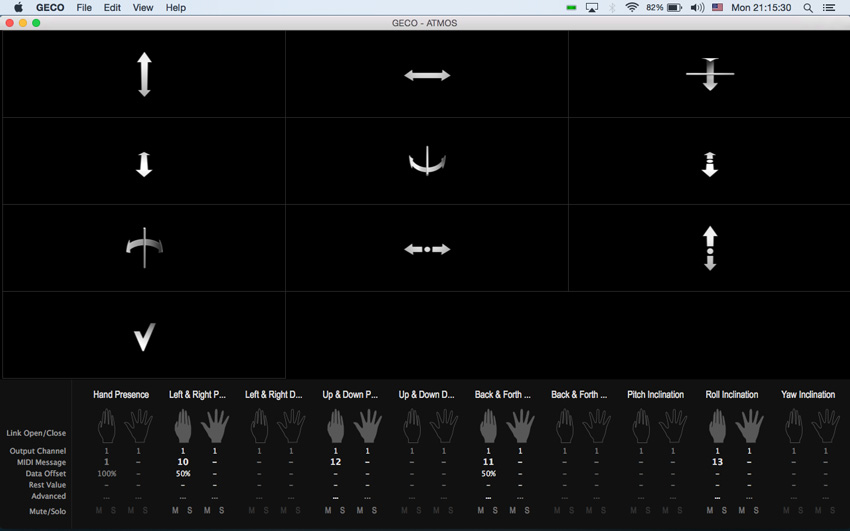
Task: Select the checkmark hand presence gesture
Action: [x=144, y=337]
